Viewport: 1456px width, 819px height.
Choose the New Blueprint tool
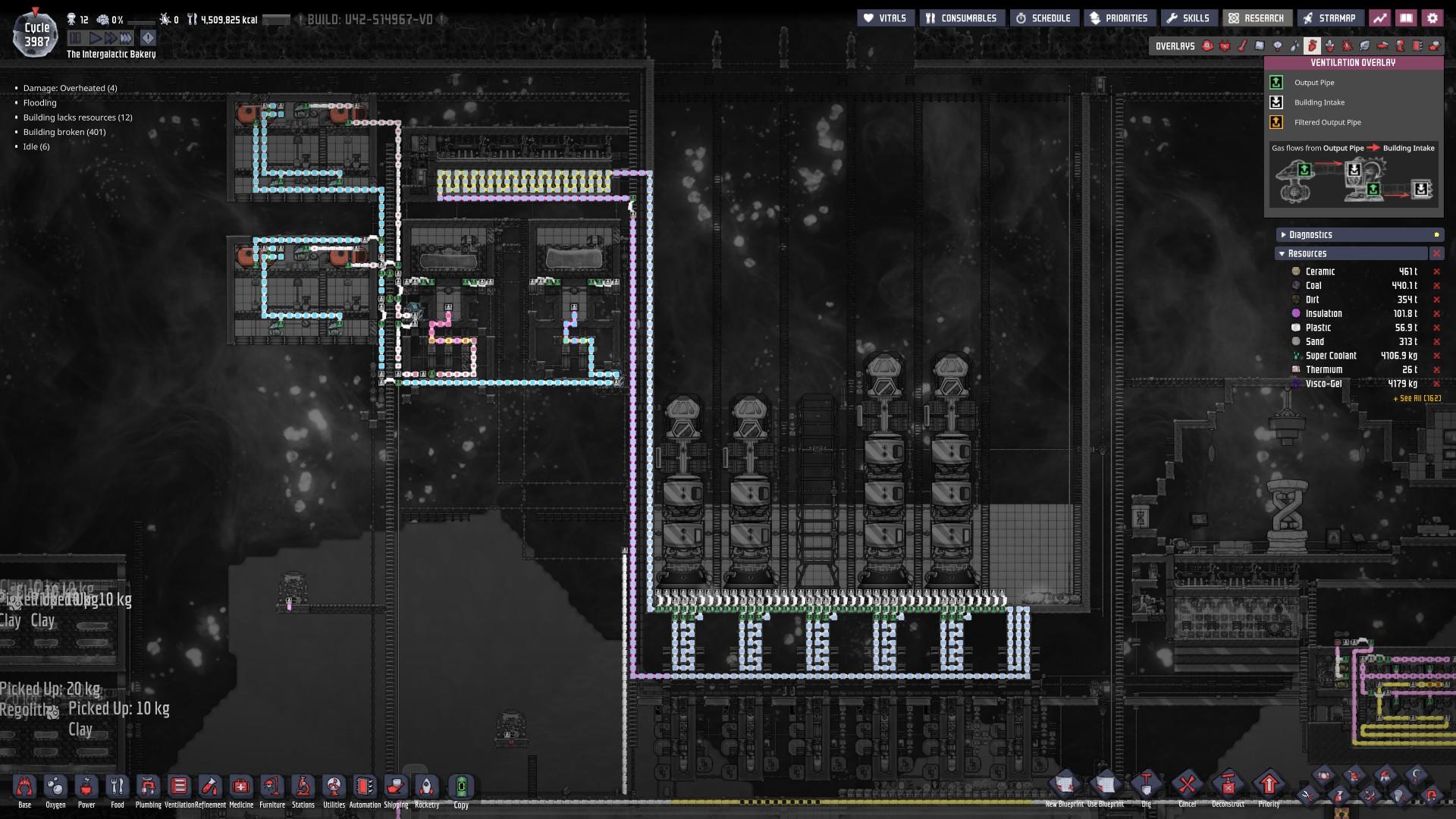click(1065, 785)
